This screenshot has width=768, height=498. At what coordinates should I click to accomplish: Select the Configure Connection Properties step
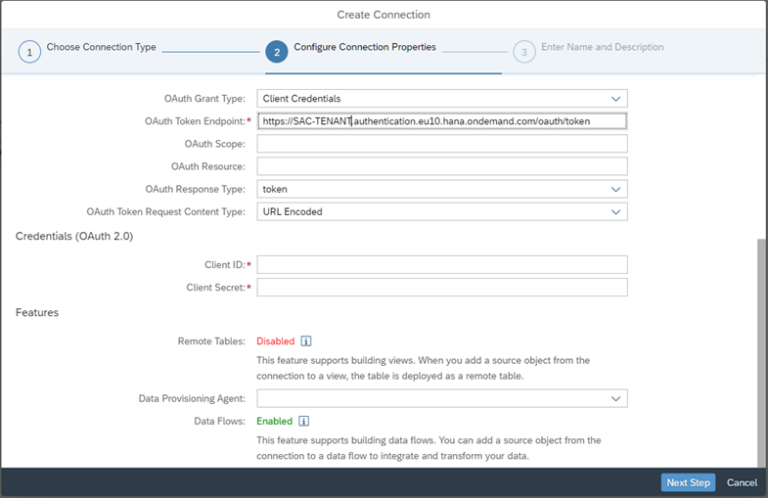point(364,47)
